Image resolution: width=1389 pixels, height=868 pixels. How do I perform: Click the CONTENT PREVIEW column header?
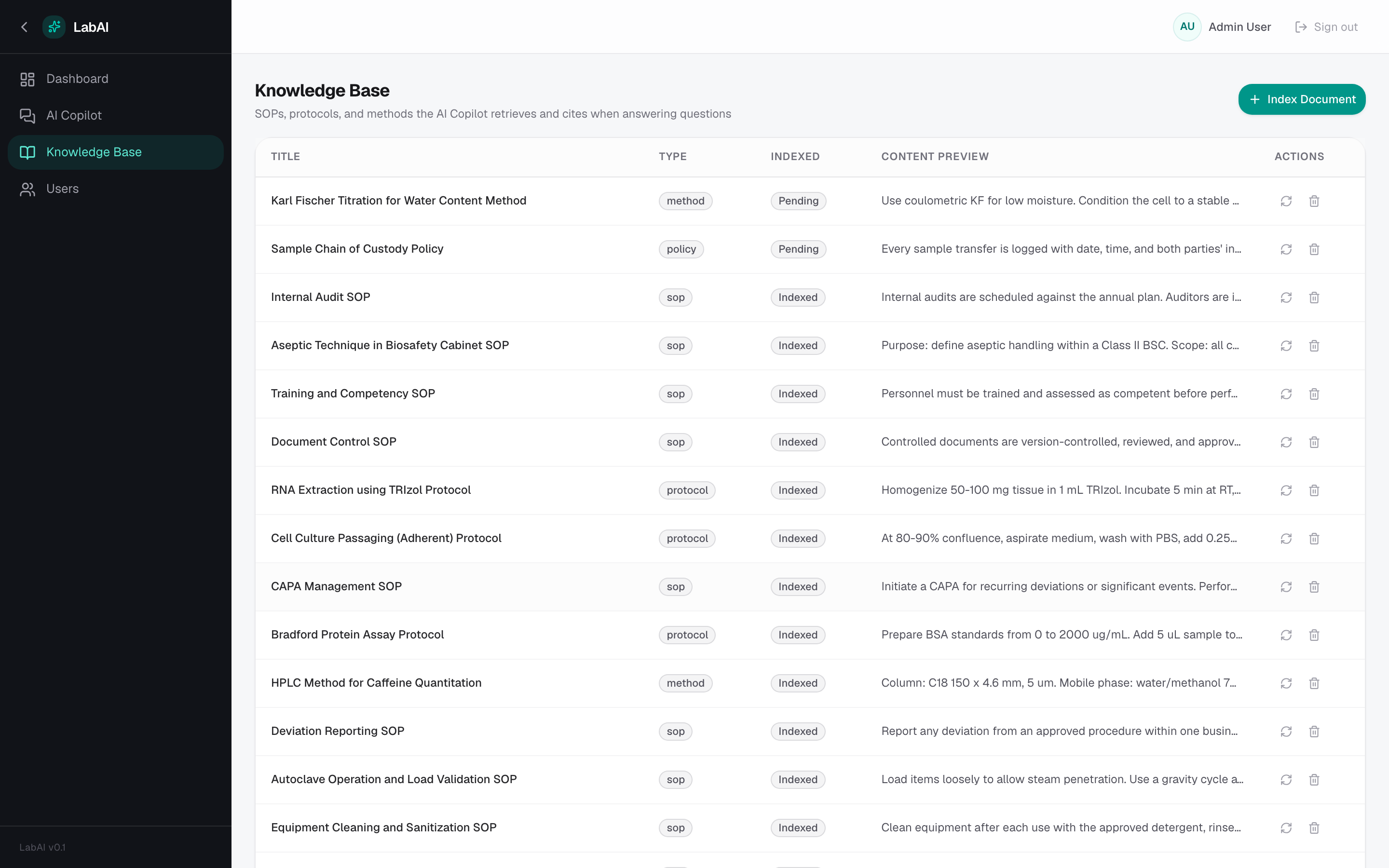[935, 157]
